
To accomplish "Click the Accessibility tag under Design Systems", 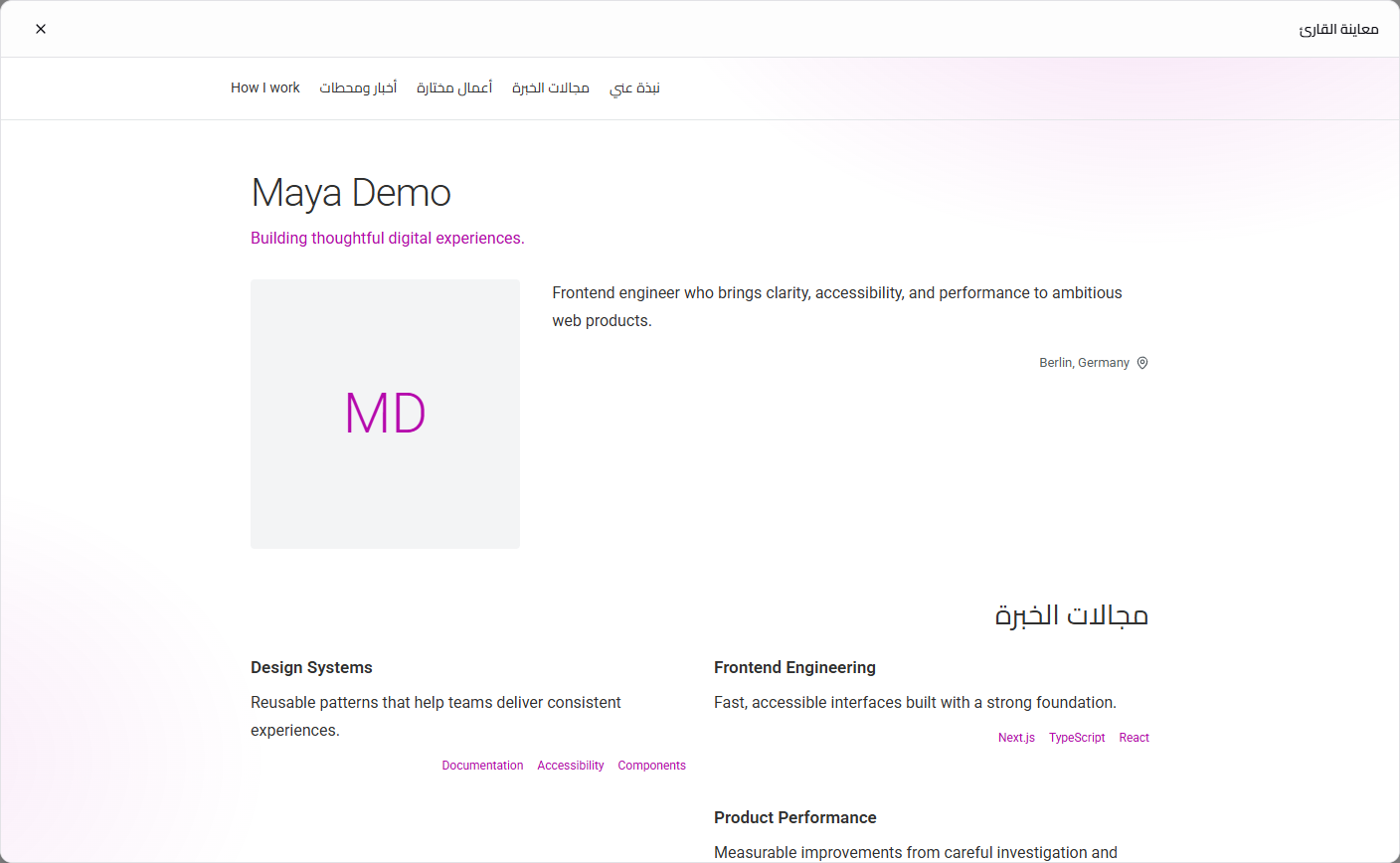I will point(571,766).
